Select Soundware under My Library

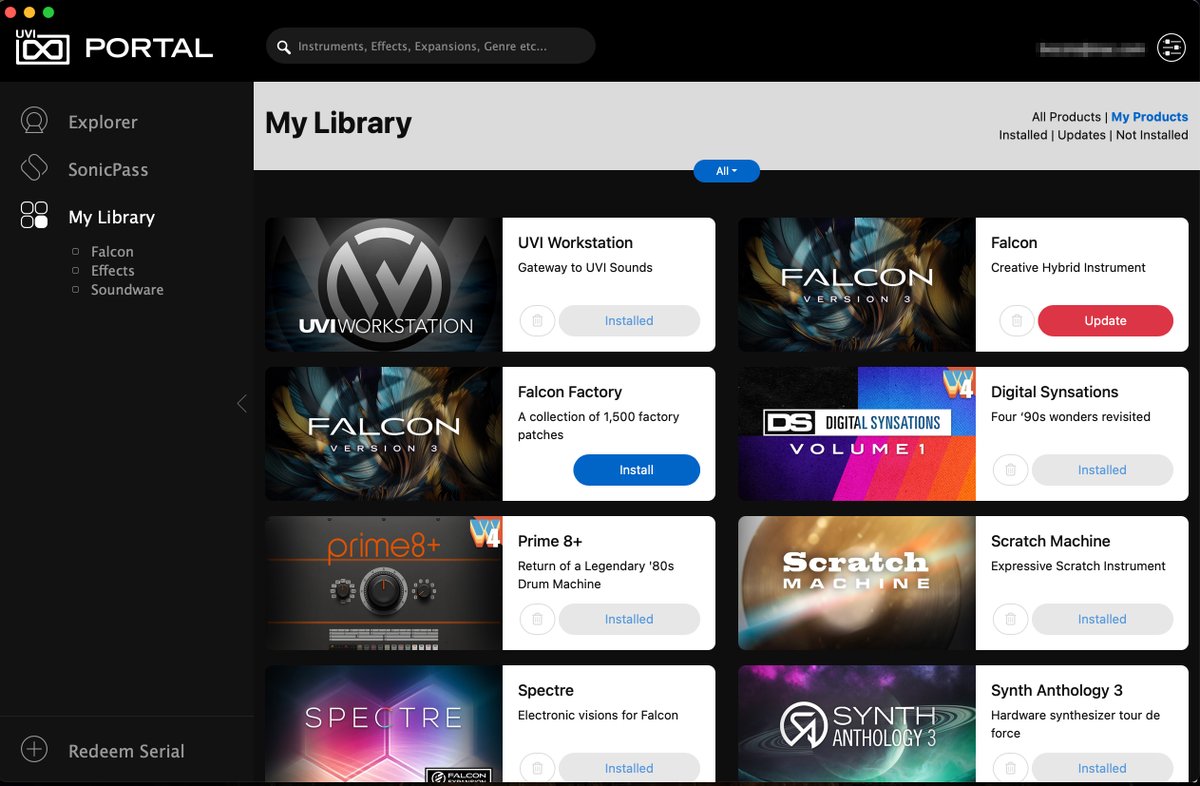tap(127, 290)
